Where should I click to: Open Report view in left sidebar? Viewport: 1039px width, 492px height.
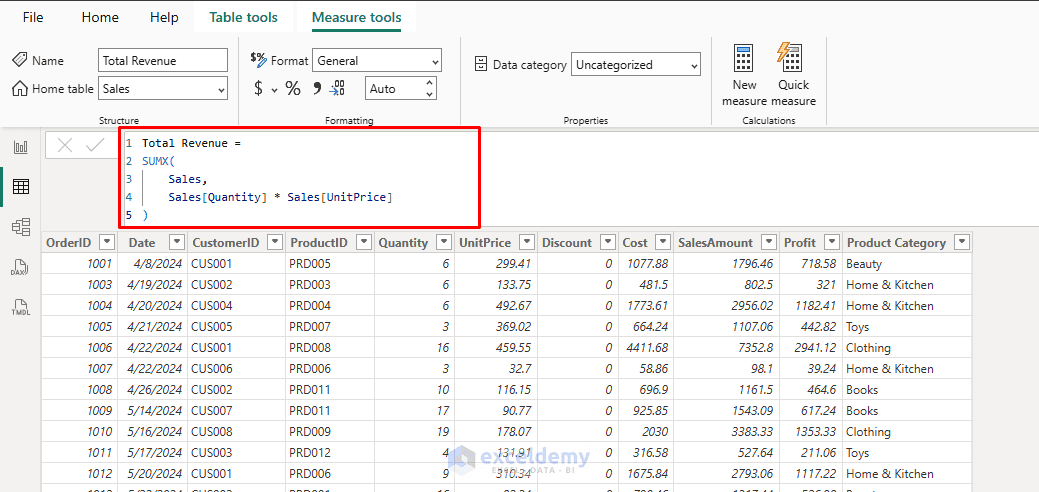click(x=21, y=147)
